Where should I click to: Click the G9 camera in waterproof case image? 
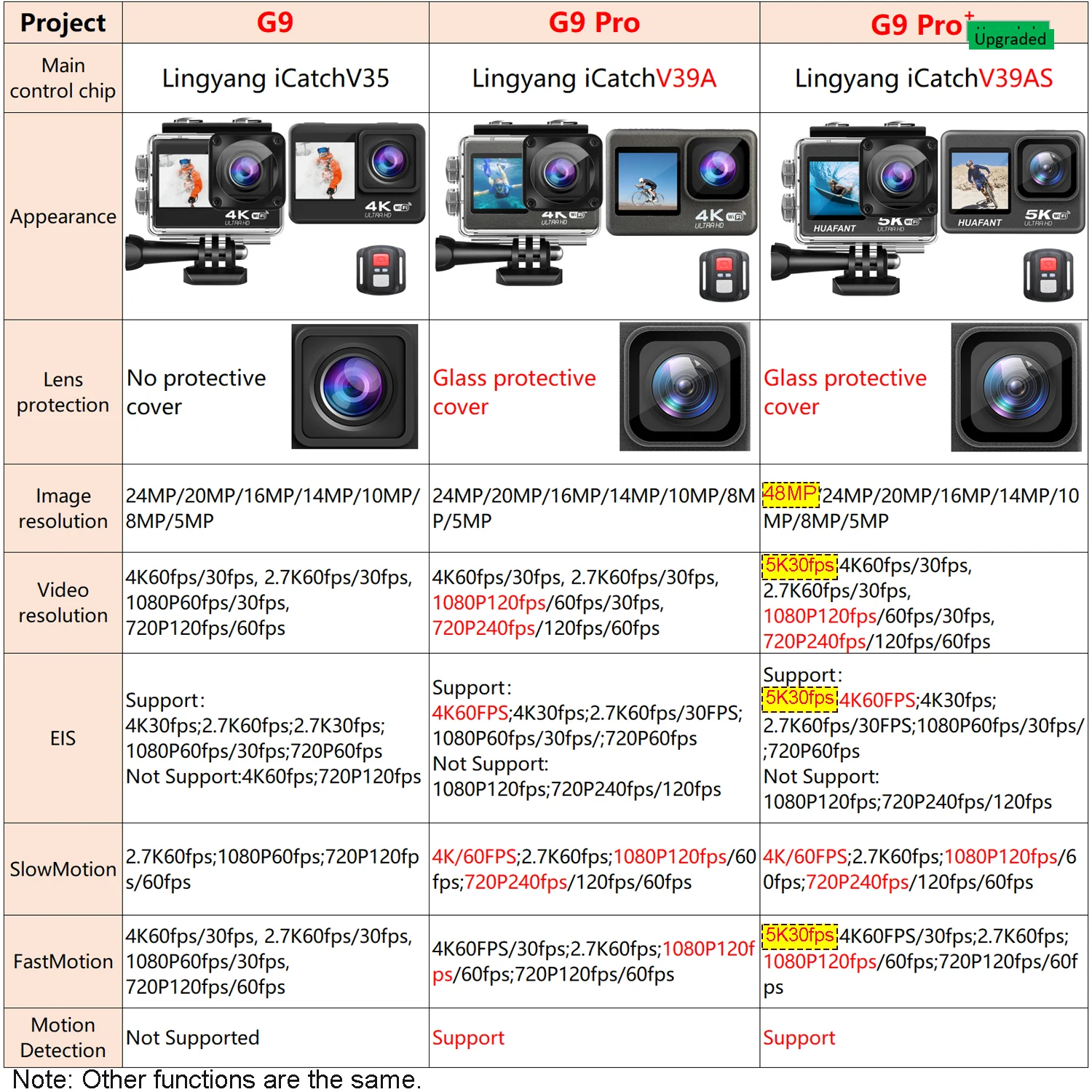pyautogui.click(x=205, y=202)
